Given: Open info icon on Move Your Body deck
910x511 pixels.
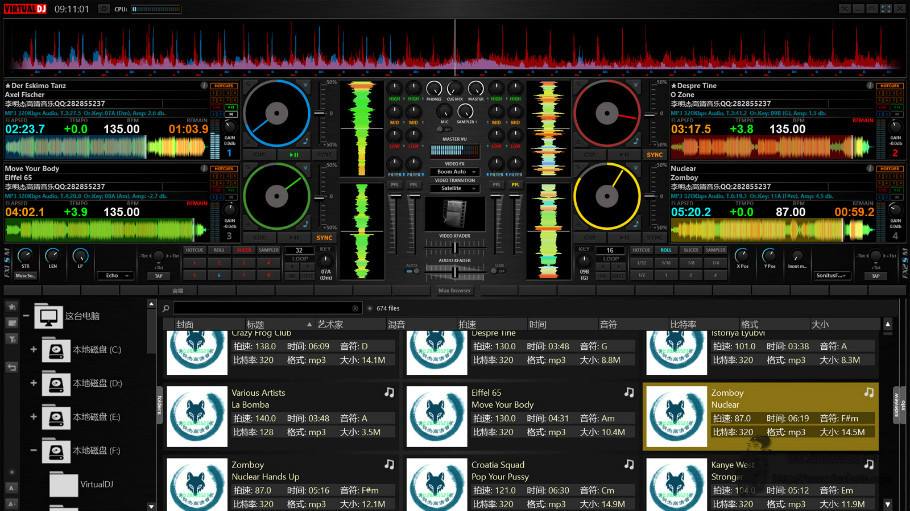Looking at the screenshot, I should pyautogui.click(x=204, y=168).
